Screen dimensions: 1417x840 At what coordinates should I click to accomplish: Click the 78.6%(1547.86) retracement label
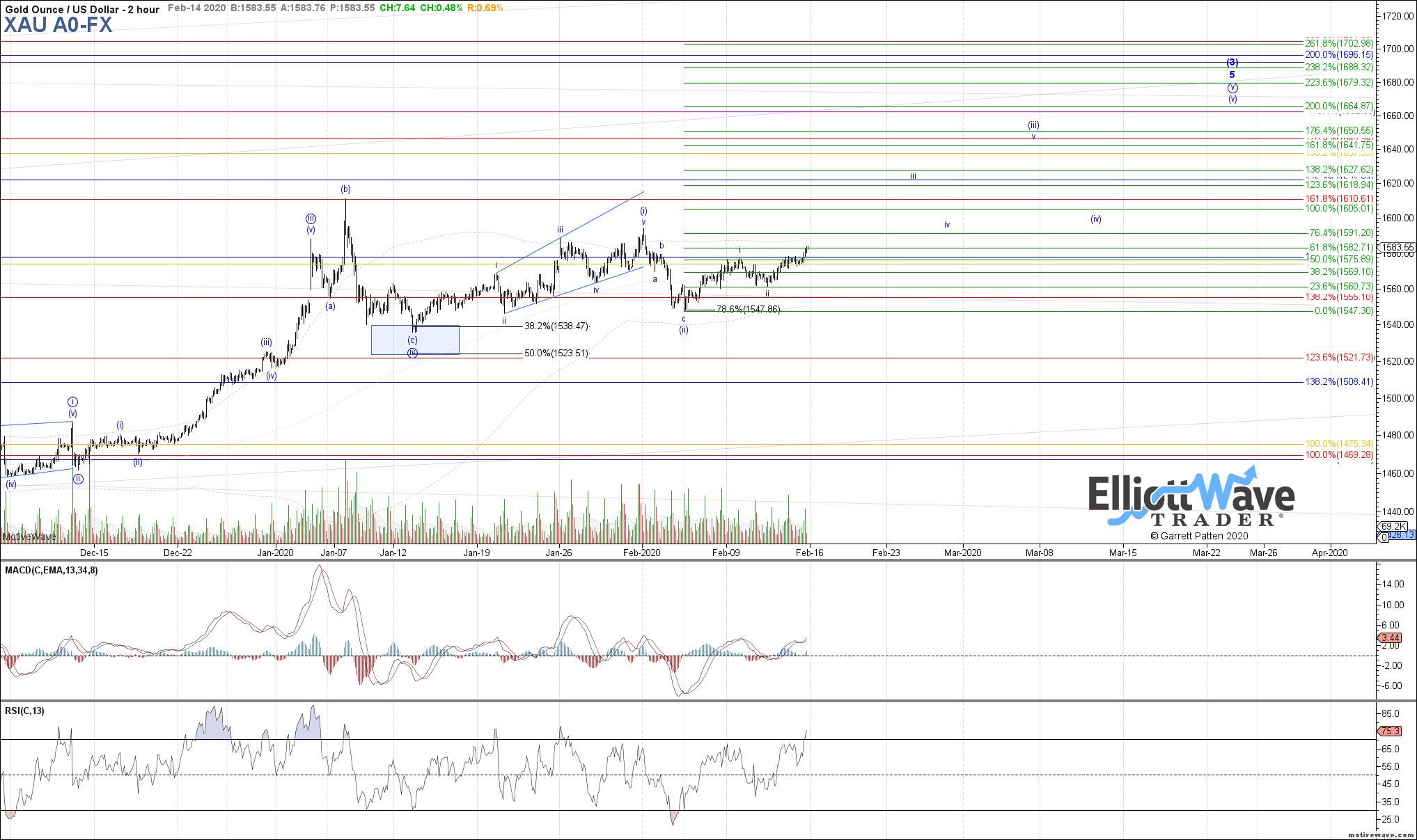749,309
